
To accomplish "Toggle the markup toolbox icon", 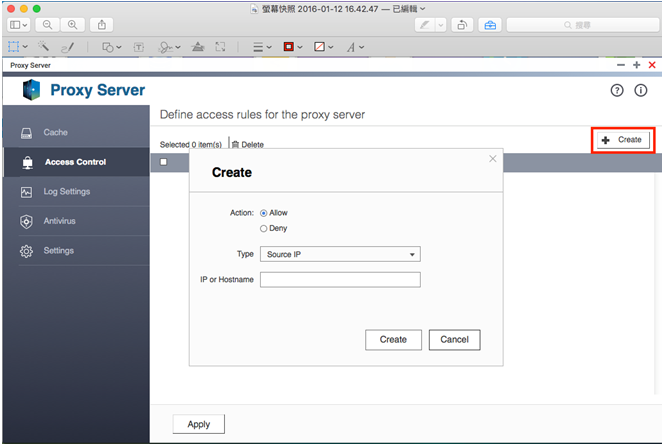I will (x=490, y=24).
